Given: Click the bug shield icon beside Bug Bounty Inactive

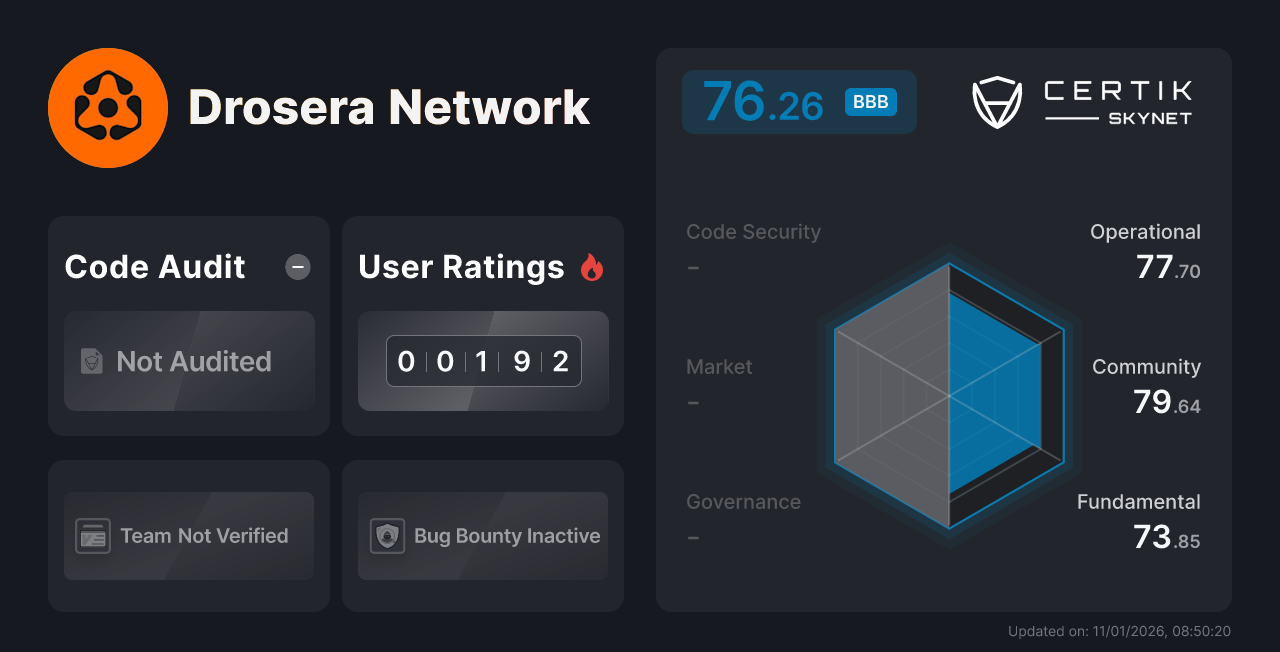Looking at the screenshot, I should [x=389, y=536].
